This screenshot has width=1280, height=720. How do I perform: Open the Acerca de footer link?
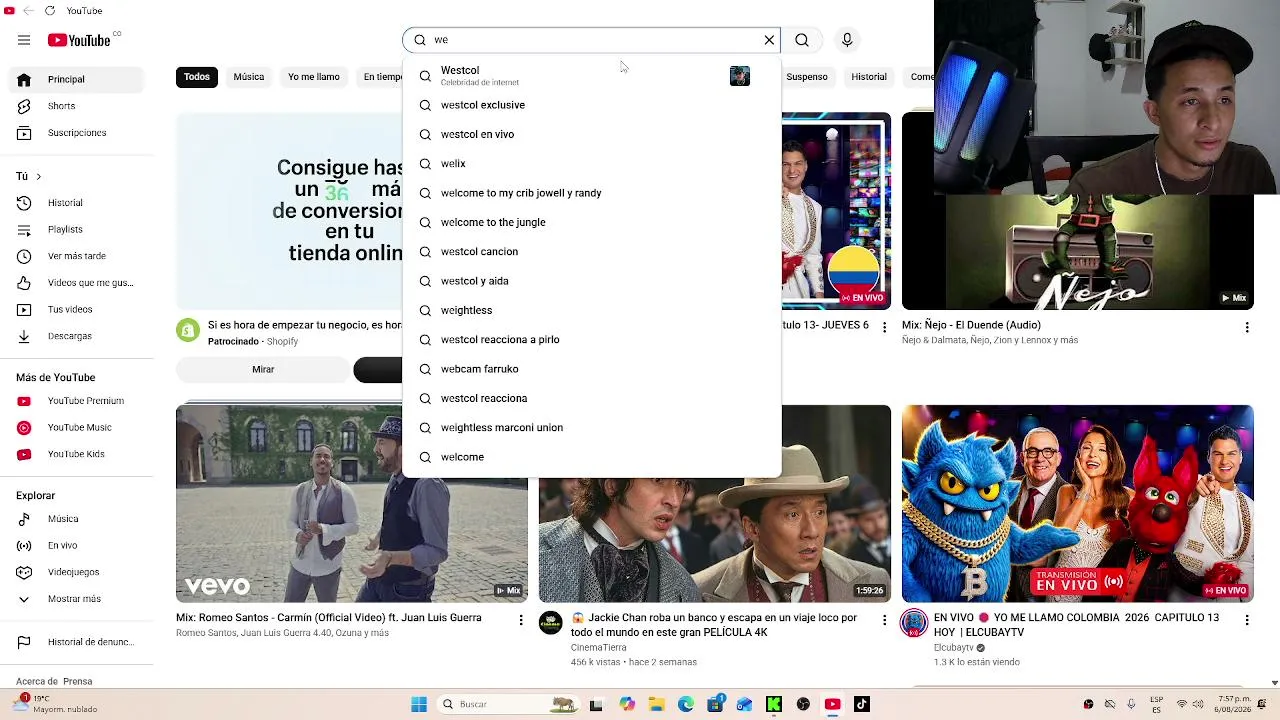pos(35,682)
